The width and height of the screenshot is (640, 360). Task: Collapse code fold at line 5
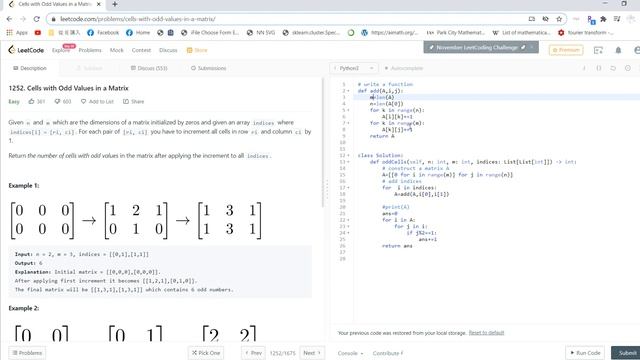pyautogui.click(x=348, y=110)
